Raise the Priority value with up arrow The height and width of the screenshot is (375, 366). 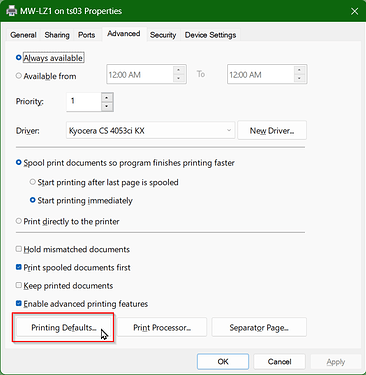(x=107, y=98)
